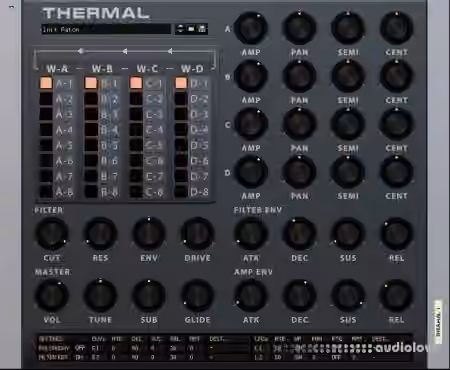450x370 pixels.
Task: Select the W-D wavetable column header
Action: tap(192, 69)
